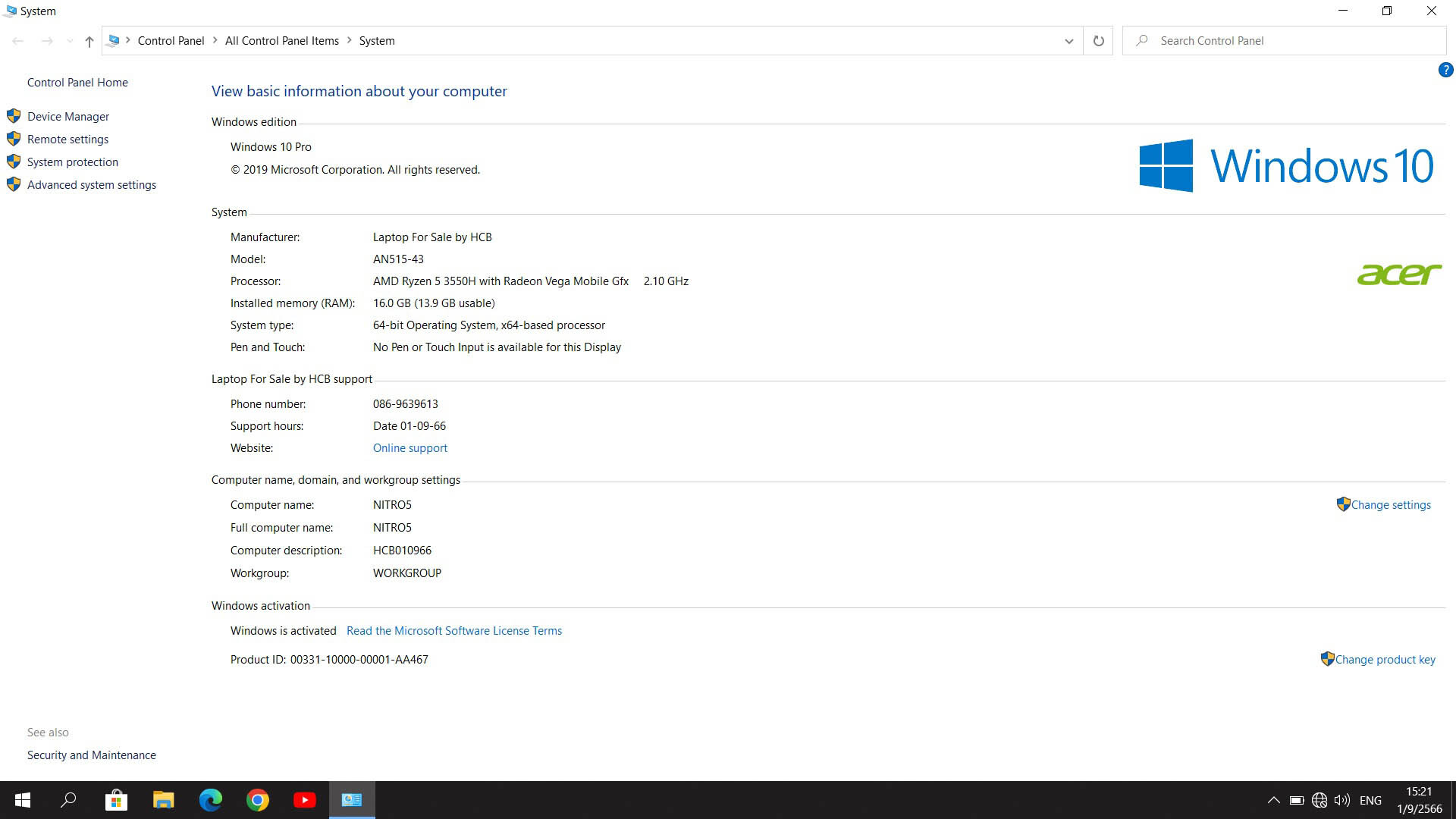Image resolution: width=1456 pixels, height=819 pixels.
Task: Go up one level with Up arrow
Action: pos(89,41)
